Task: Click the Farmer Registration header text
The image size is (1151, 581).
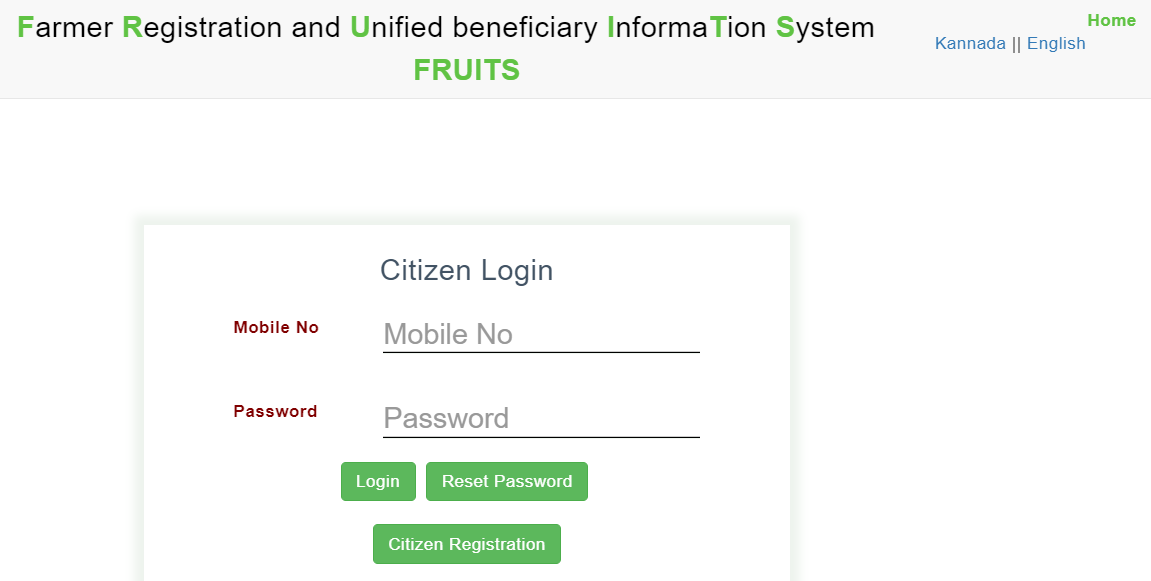Action: 447,27
